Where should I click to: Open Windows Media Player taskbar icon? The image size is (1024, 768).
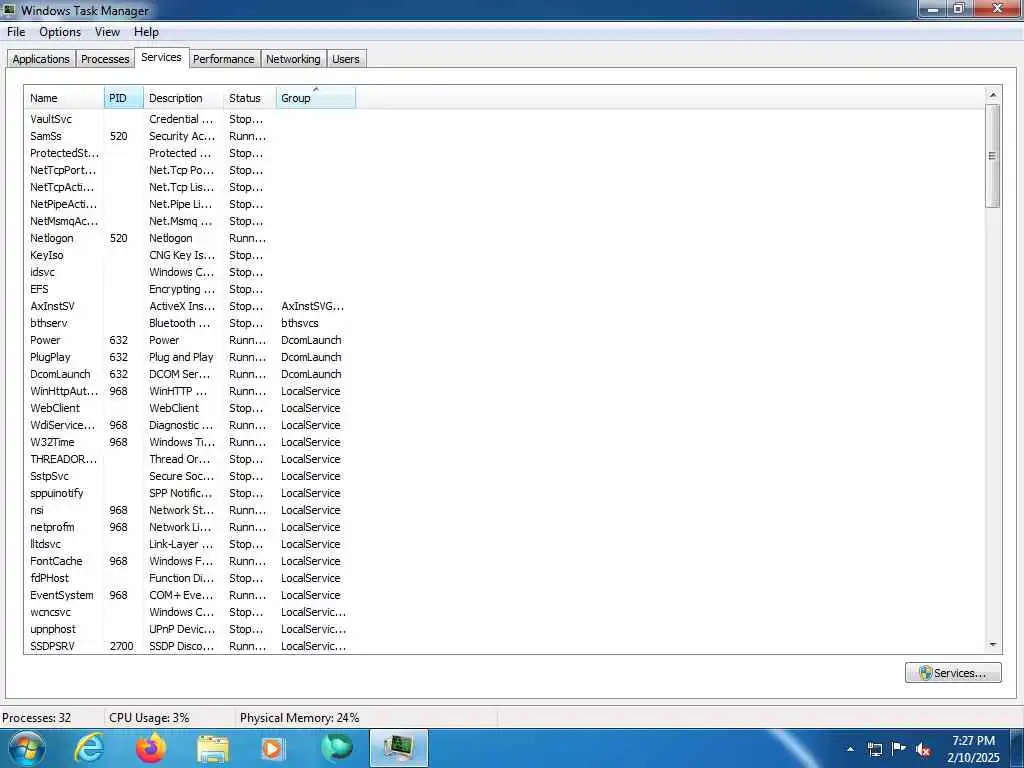click(x=273, y=749)
